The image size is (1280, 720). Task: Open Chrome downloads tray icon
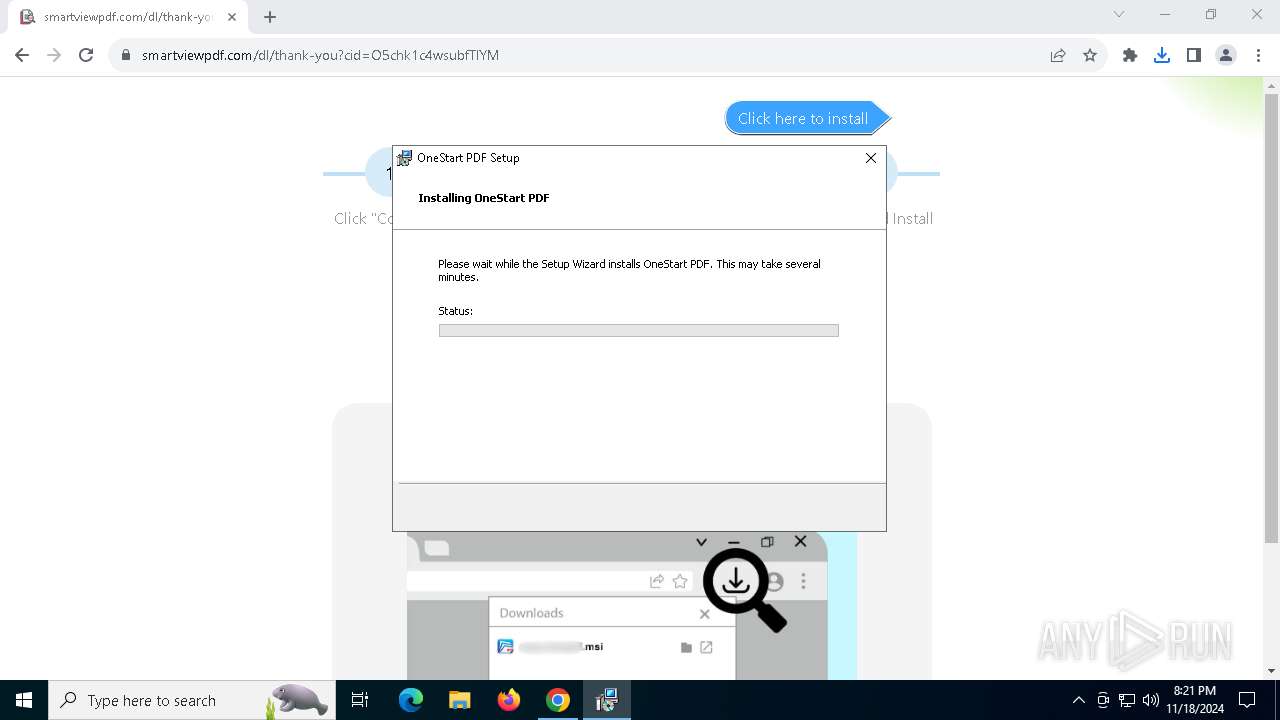coord(1162,55)
